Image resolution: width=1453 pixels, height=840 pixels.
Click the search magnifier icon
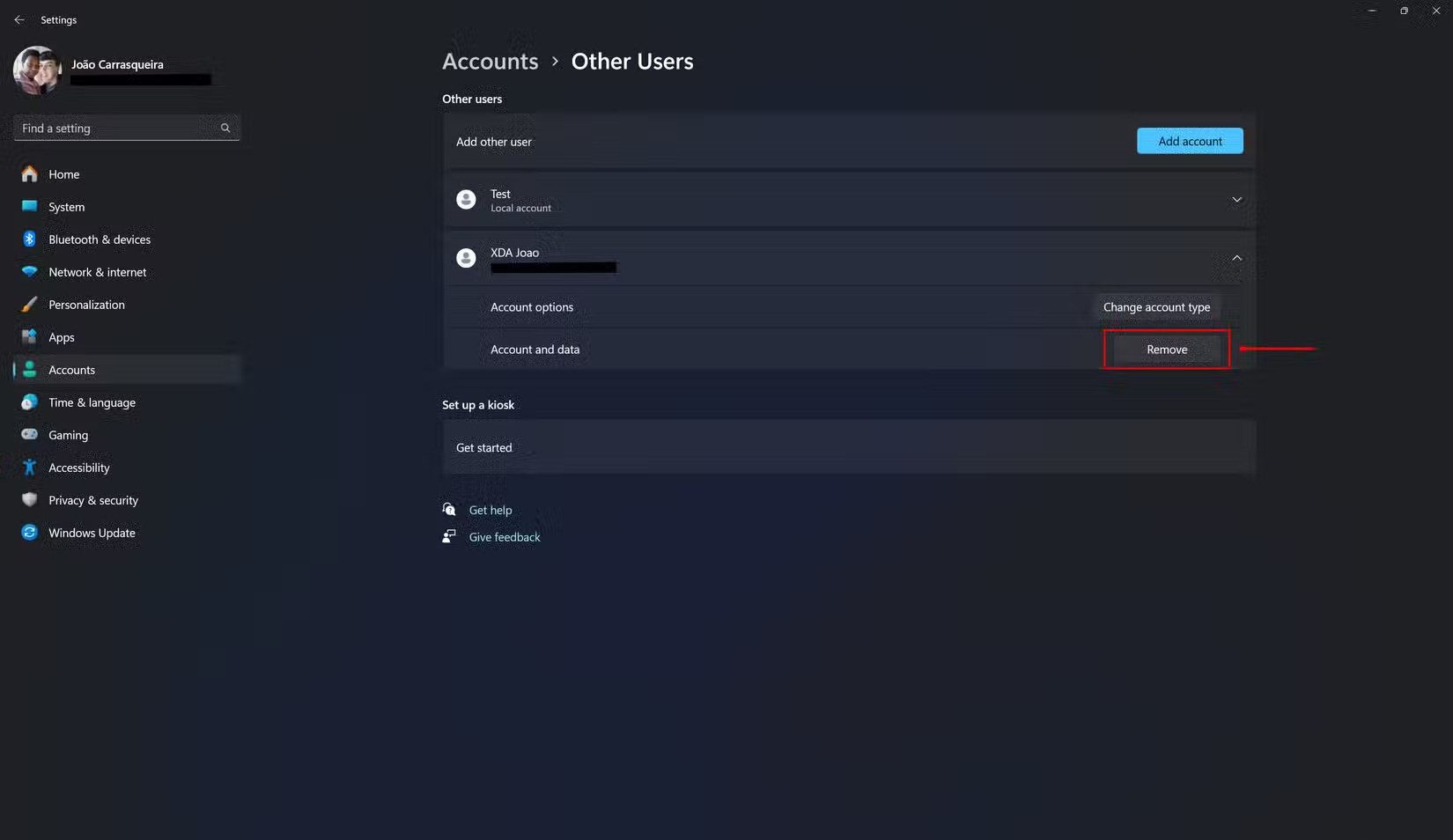point(225,129)
